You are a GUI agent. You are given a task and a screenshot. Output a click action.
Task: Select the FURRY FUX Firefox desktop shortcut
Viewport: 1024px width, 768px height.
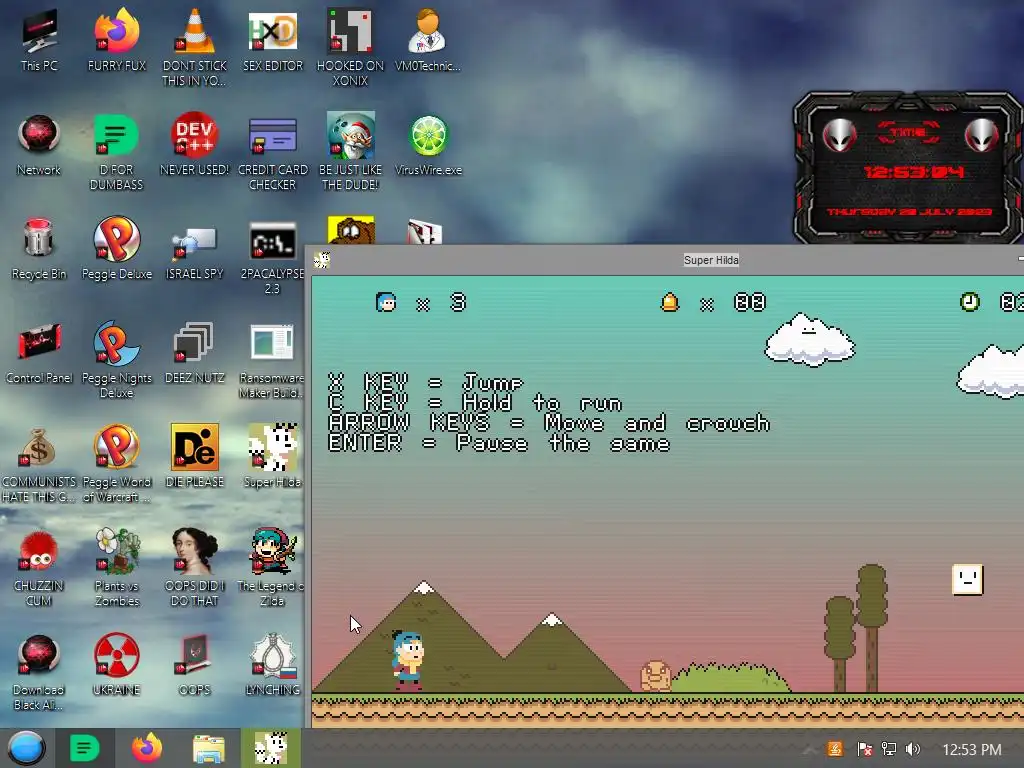point(117,40)
